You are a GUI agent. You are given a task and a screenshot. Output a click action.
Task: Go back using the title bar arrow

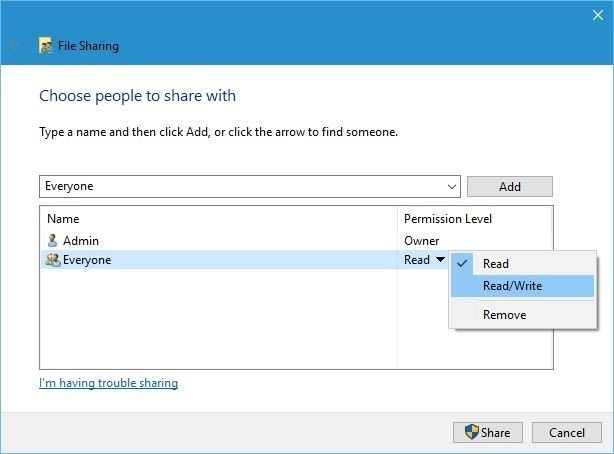click(x=15, y=46)
